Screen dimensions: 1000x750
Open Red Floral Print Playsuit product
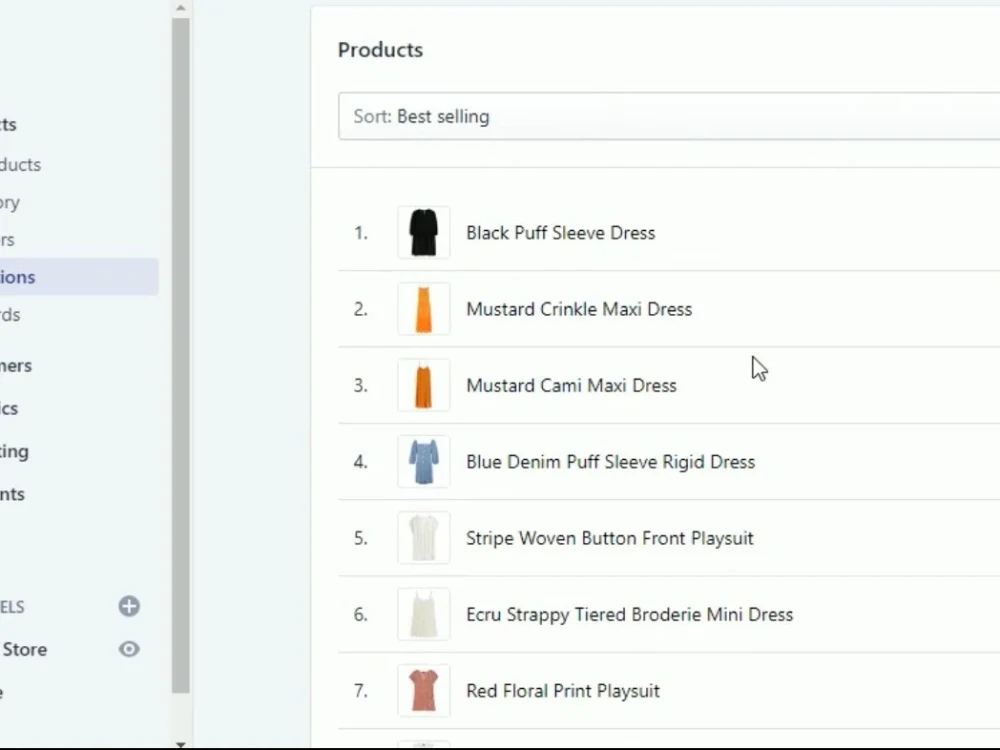pyautogui.click(x=563, y=691)
